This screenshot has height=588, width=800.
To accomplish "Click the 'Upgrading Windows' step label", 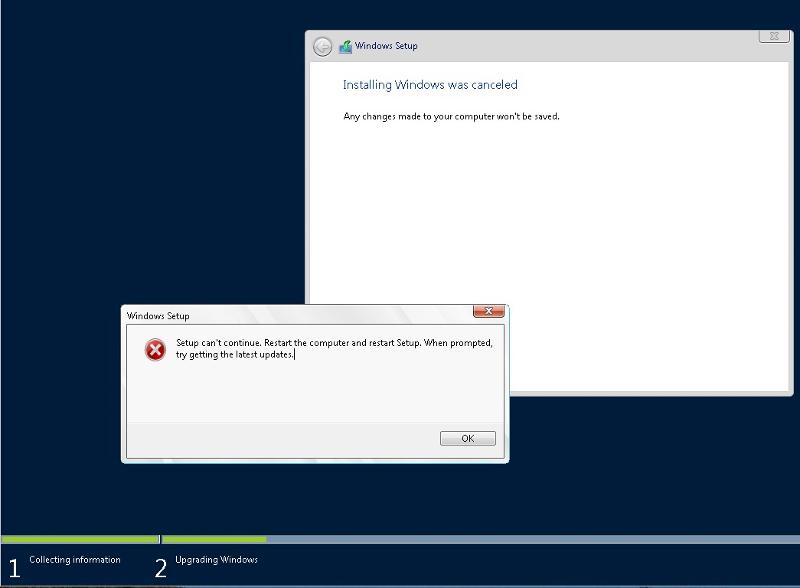I will [216, 559].
